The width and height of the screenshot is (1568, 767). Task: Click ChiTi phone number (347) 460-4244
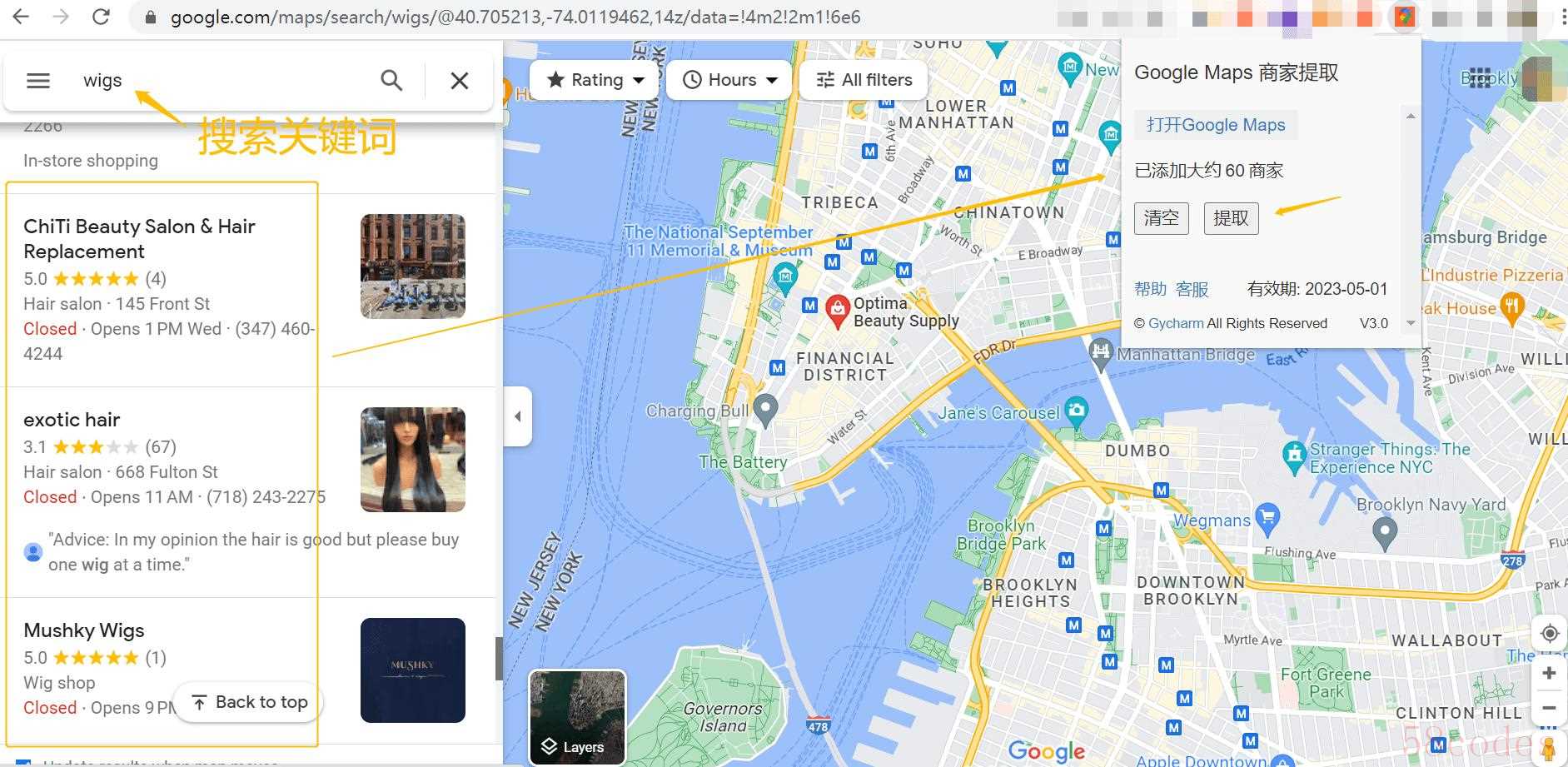[x=169, y=341]
